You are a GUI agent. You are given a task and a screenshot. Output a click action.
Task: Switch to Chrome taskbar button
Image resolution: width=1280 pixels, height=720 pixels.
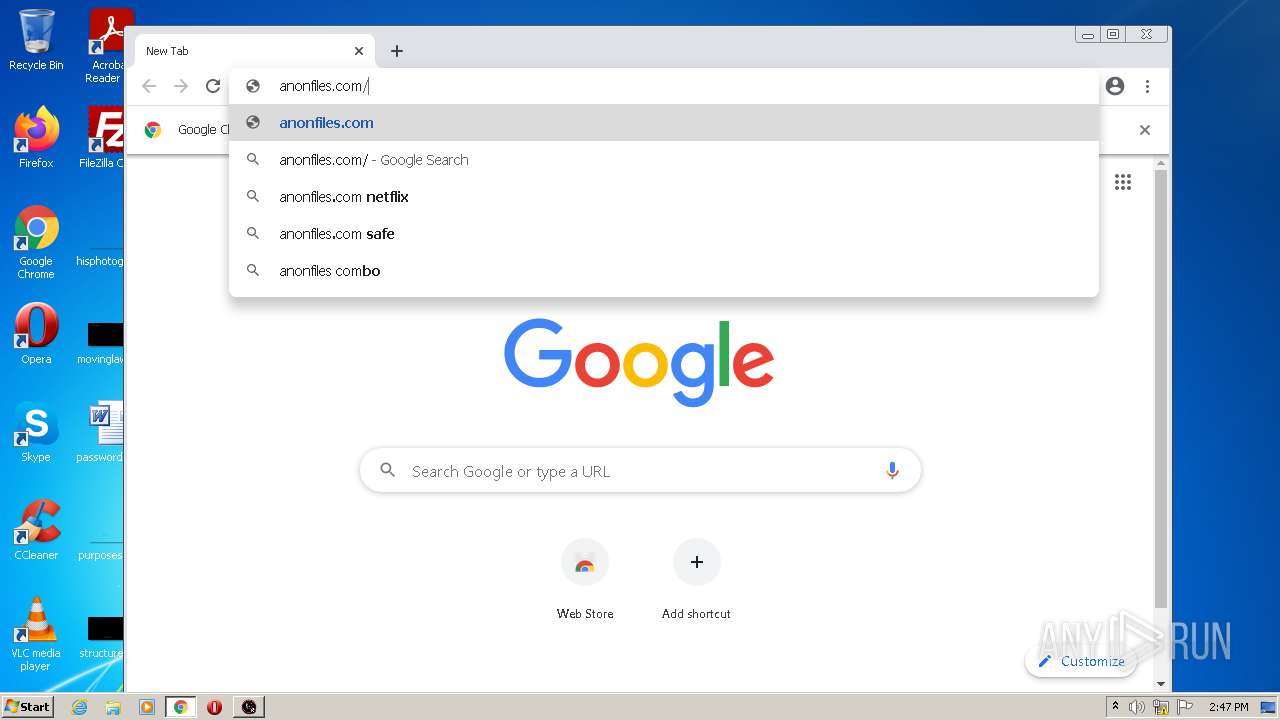[181, 707]
